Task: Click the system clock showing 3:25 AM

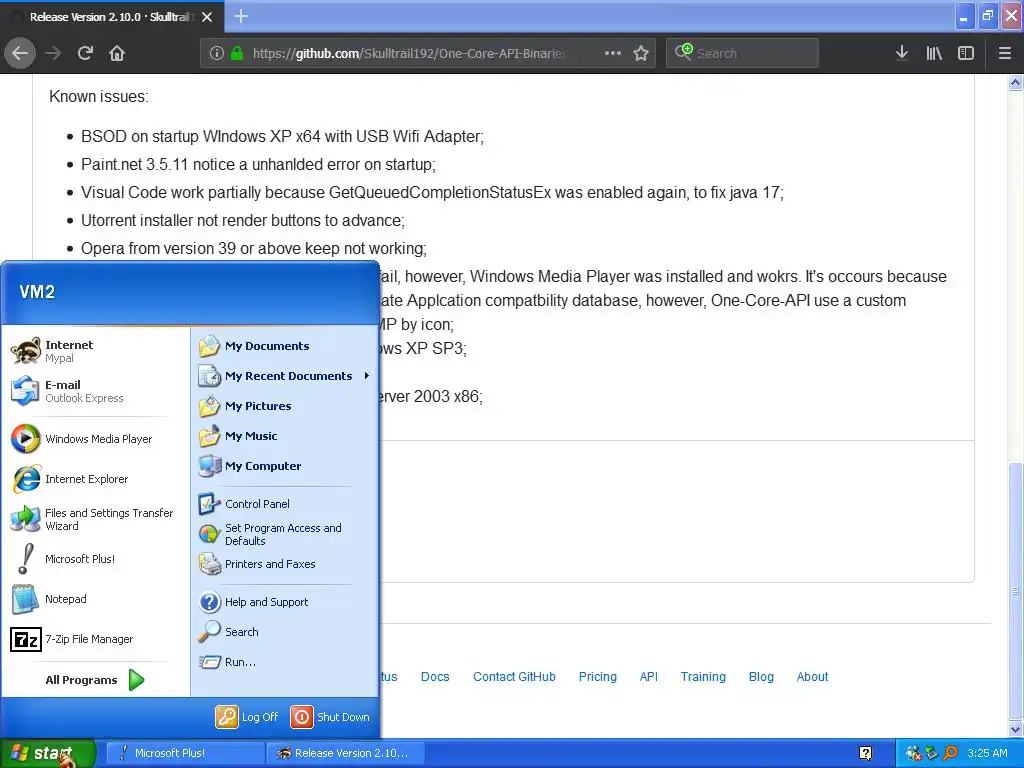Action: click(x=987, y=753)
